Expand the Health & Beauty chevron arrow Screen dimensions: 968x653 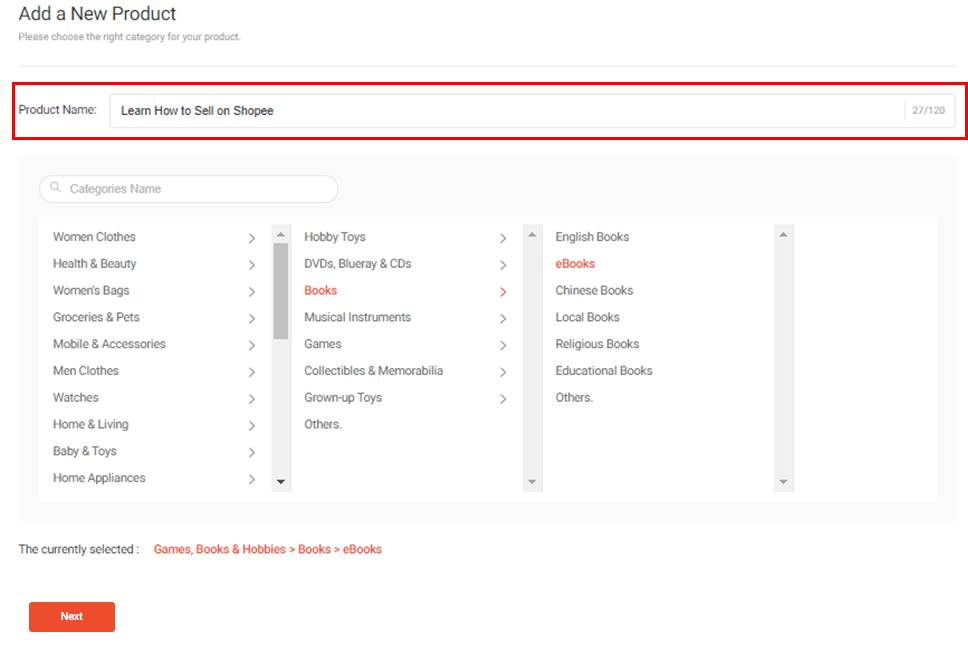(251, 265)
